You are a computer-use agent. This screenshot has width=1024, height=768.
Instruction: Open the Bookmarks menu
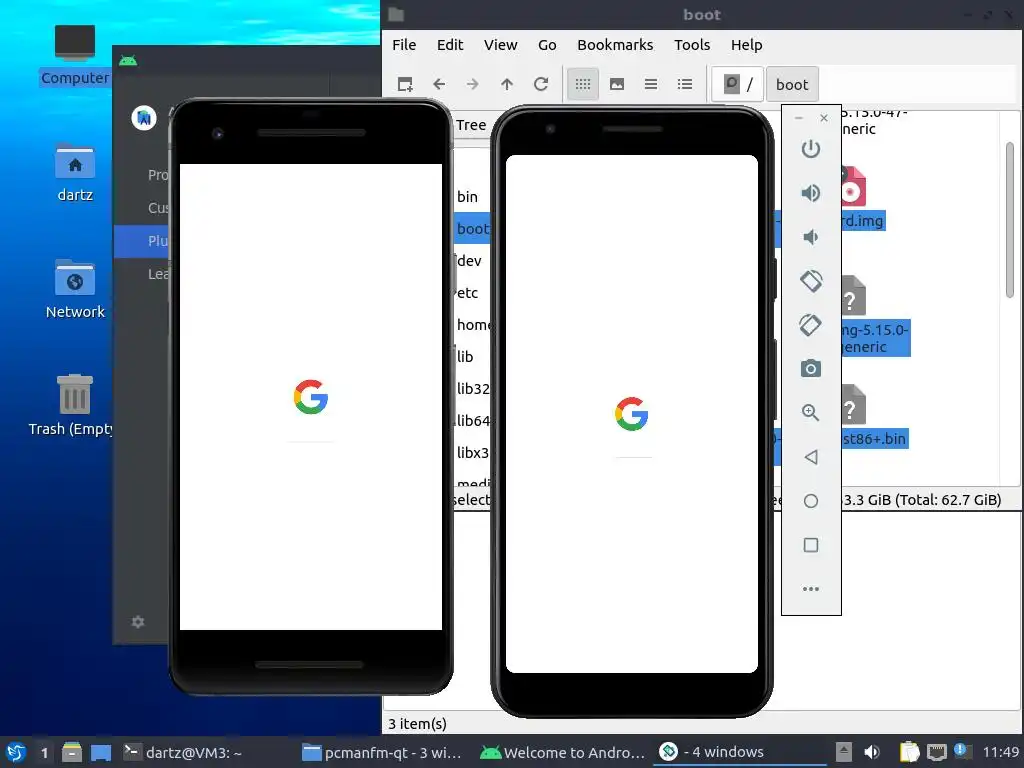pyautogui.click(x=615, y=45)
